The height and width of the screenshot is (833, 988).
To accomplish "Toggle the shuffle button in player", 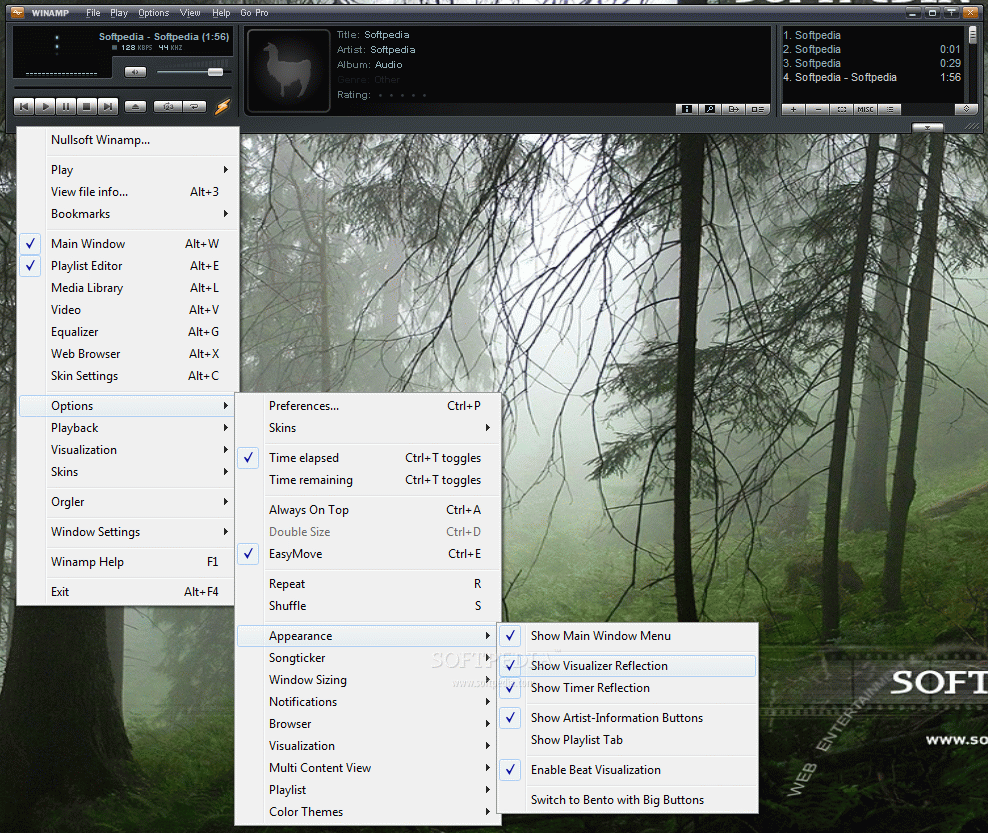I will [x=168, y=106].
